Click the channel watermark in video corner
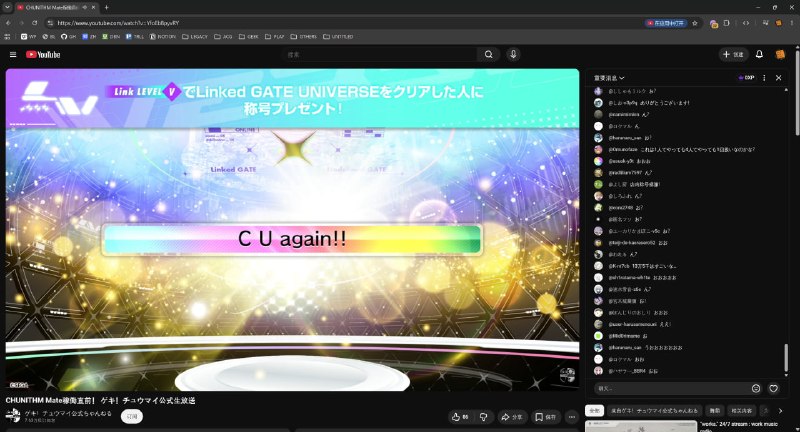800x432 pixels. pos(567,375)
